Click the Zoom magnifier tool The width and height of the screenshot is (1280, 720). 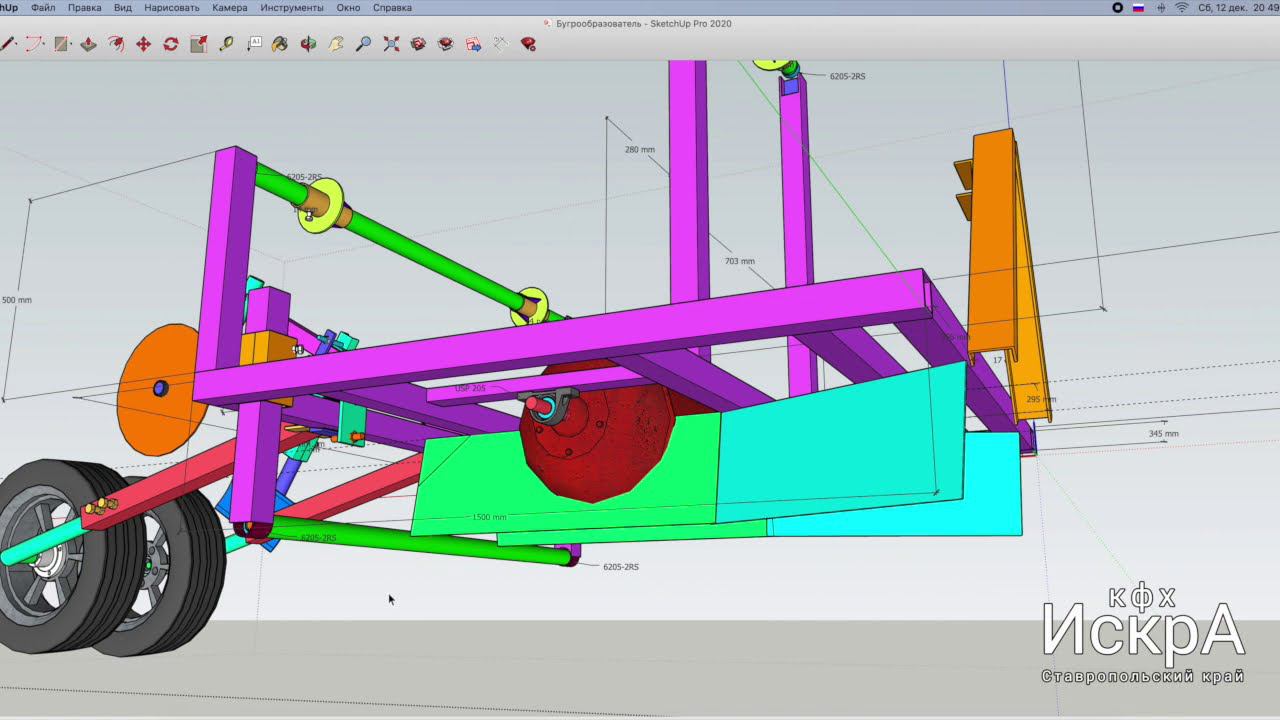[363, 44]
